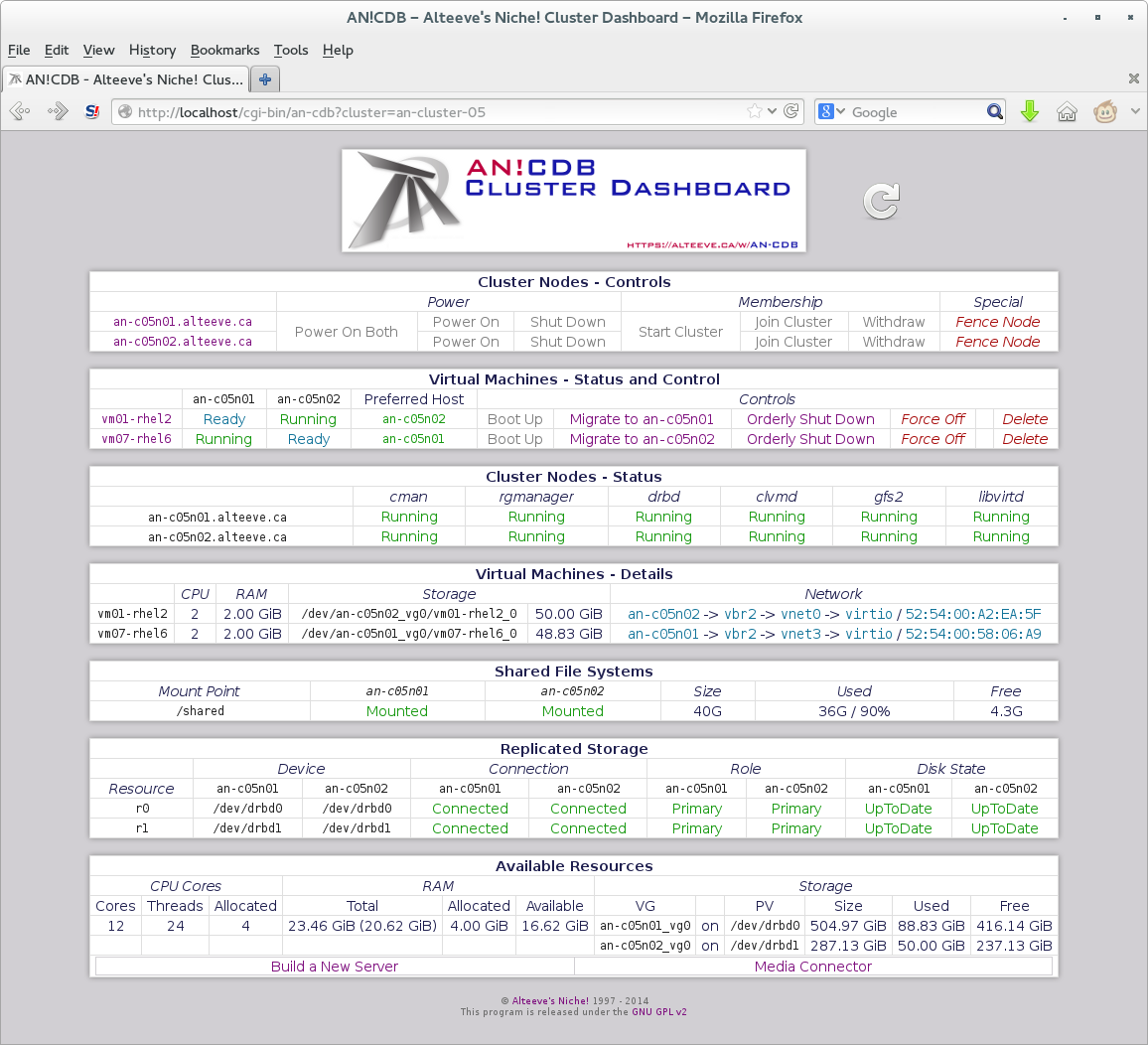Click the "4.3G" free value

[1006, 711]
